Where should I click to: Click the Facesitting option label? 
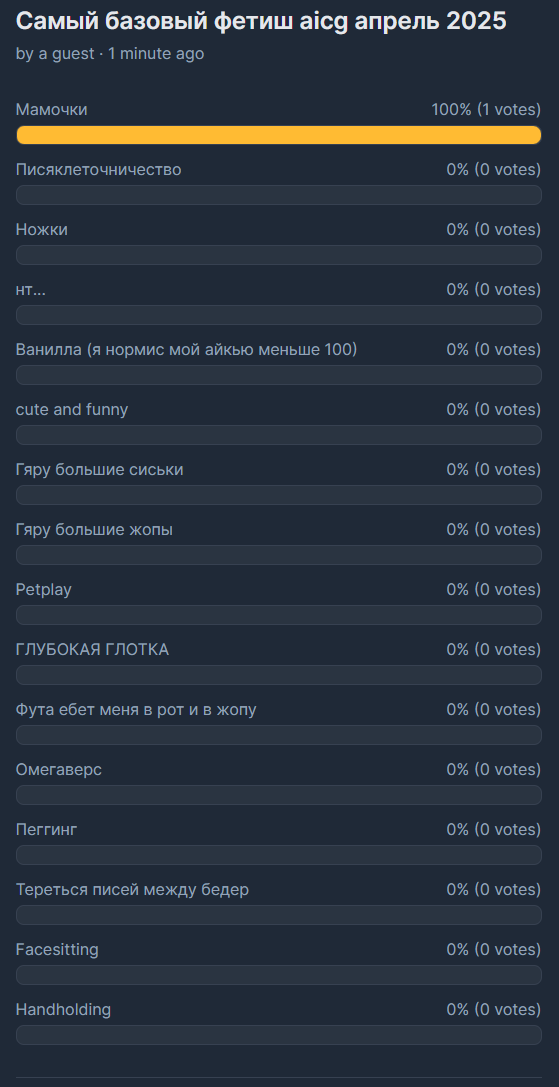(57, 949)
